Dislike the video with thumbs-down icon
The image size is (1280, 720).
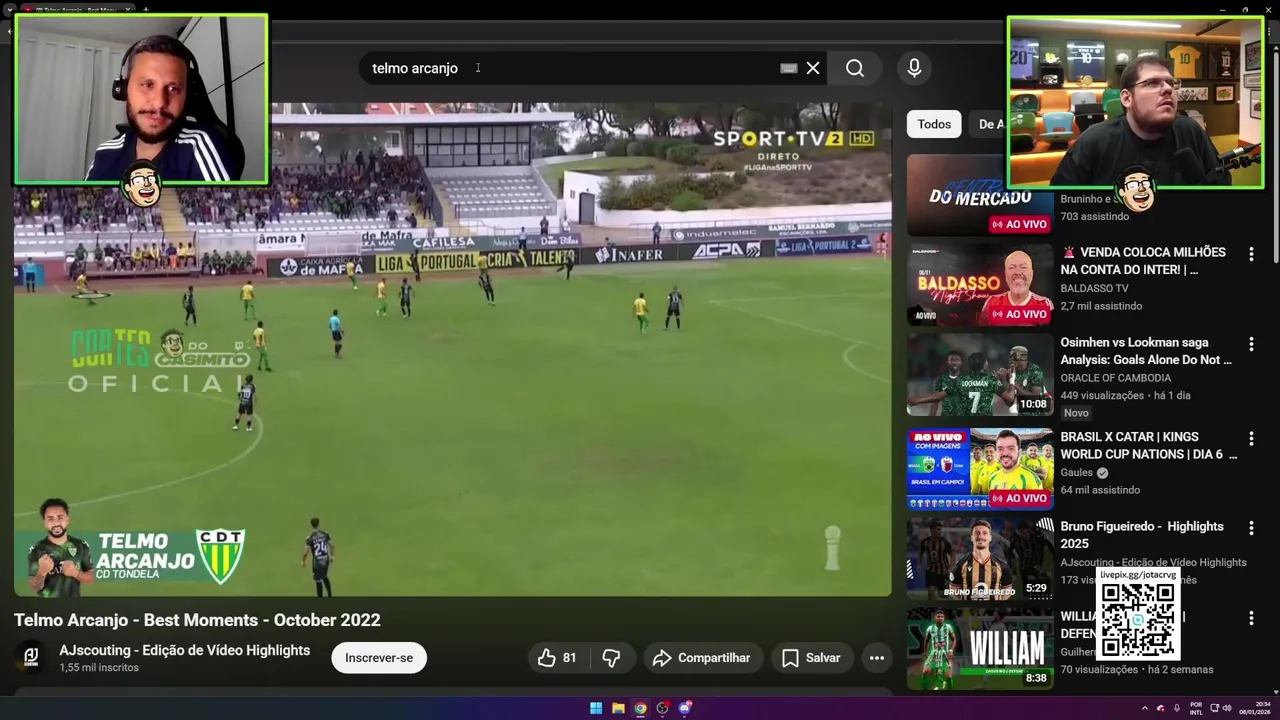click(611, 658)
